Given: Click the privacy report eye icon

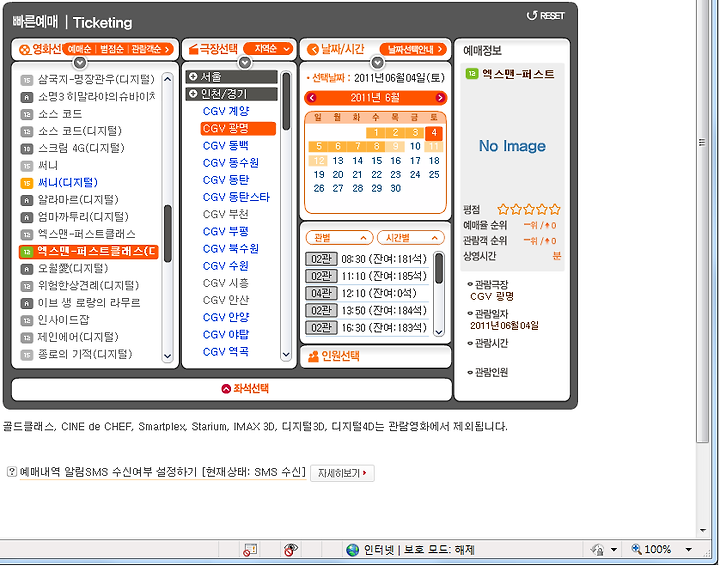Looking at the screenshot, I should pos(290,549).
